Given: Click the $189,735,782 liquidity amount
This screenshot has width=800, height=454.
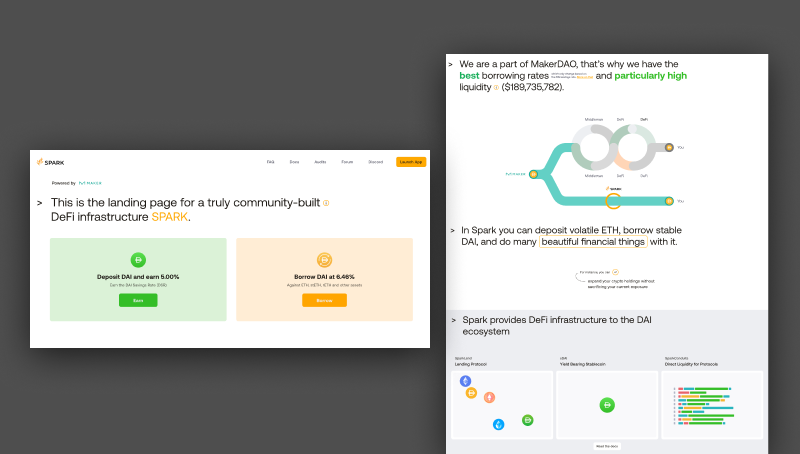Looking at the screenshot, I should [x=533, y=87].
